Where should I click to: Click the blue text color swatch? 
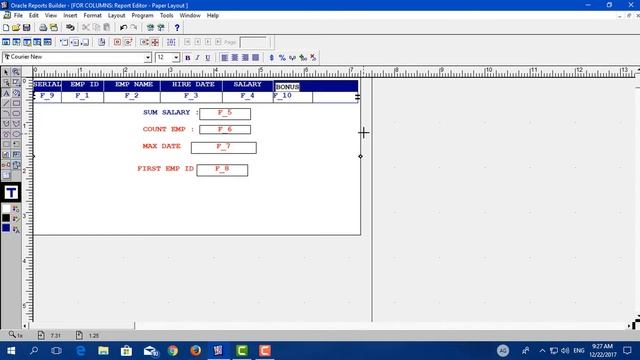click(6, 228)
